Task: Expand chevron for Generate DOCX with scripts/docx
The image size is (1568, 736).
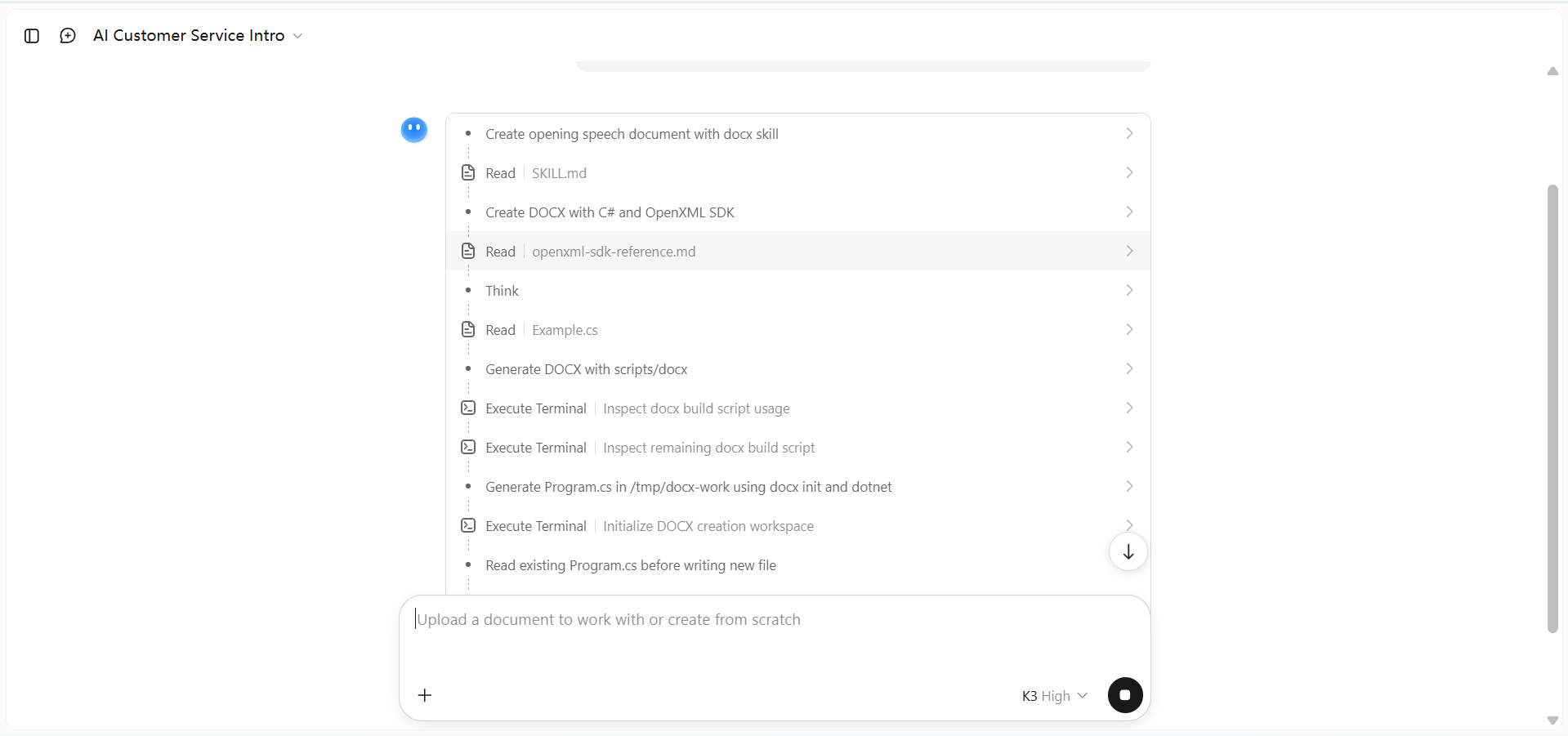Action: click(1129, 369)
